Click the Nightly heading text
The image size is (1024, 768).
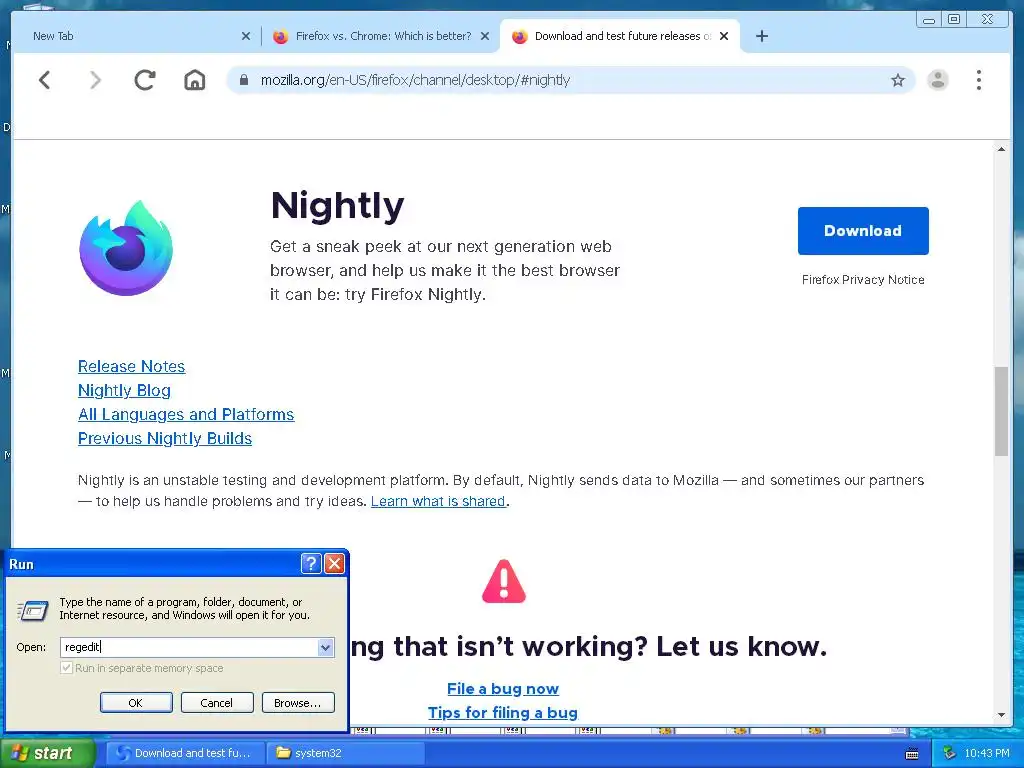pyautogui.click(x=338, y=206)
